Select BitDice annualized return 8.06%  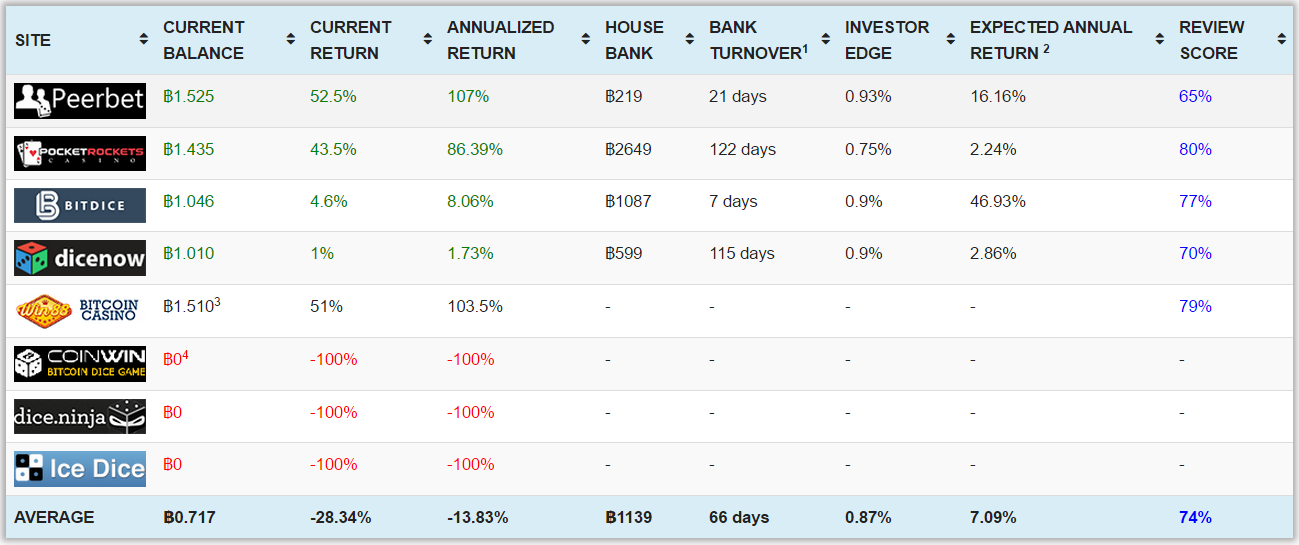470,202
